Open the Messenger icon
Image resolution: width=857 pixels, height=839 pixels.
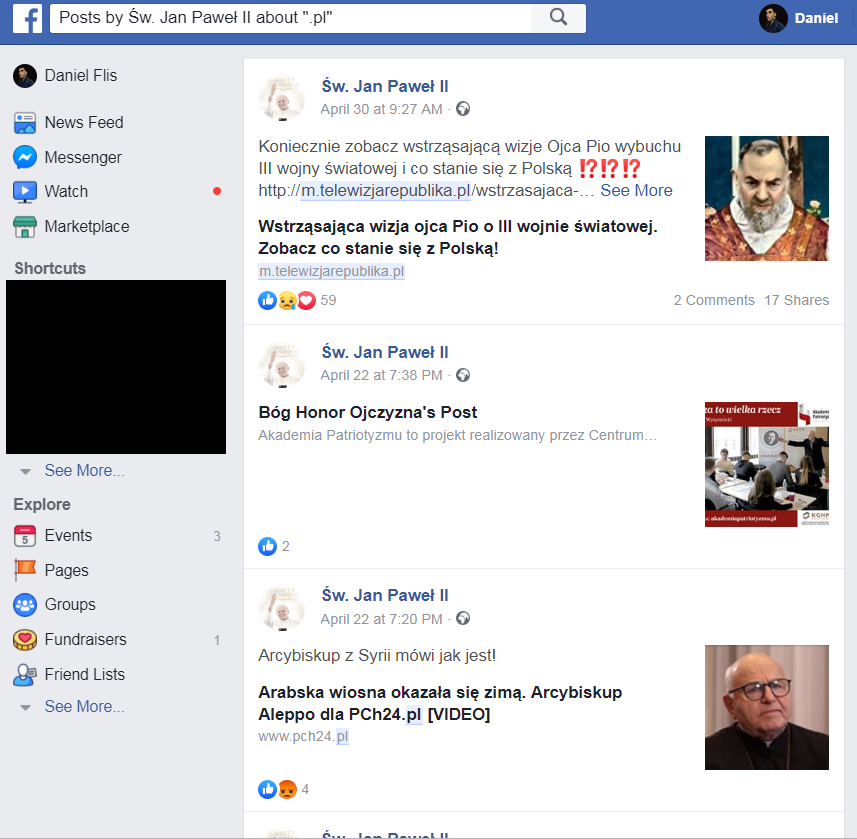[25, 157]
